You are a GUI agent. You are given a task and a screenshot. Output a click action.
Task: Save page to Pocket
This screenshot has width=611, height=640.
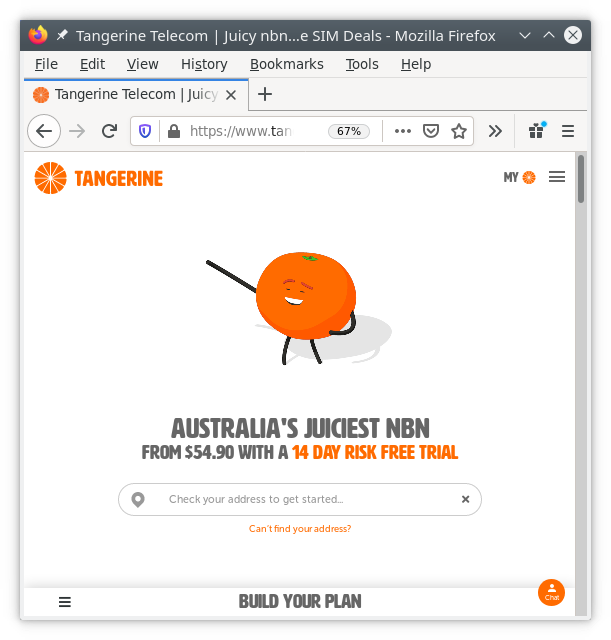click(431, 131)
